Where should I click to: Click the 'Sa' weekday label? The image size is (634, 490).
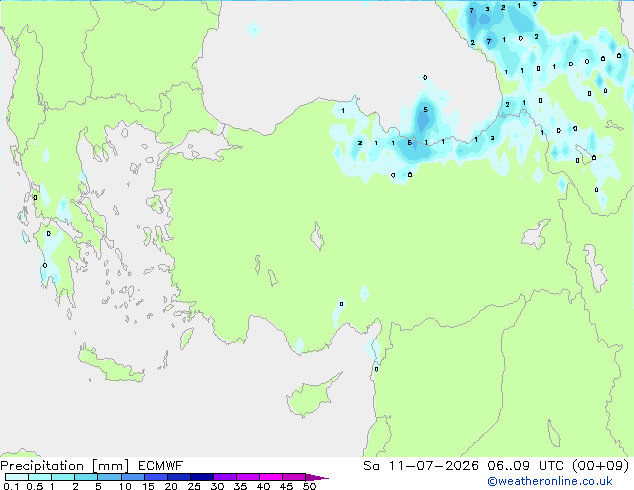coord(371,466)
